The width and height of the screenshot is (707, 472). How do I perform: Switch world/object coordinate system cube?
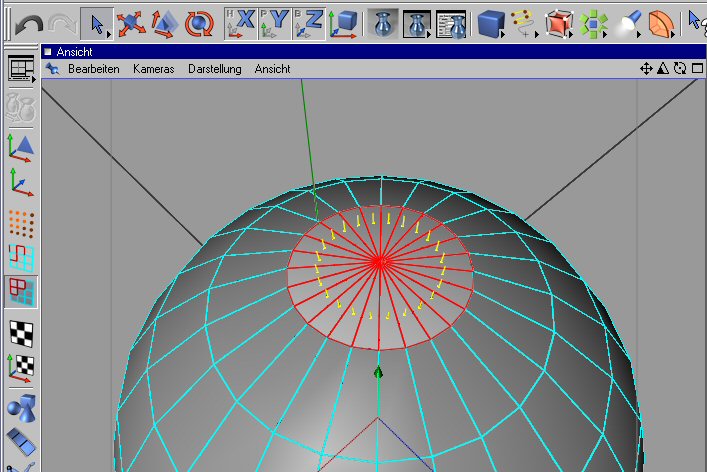tap(344, 22)
